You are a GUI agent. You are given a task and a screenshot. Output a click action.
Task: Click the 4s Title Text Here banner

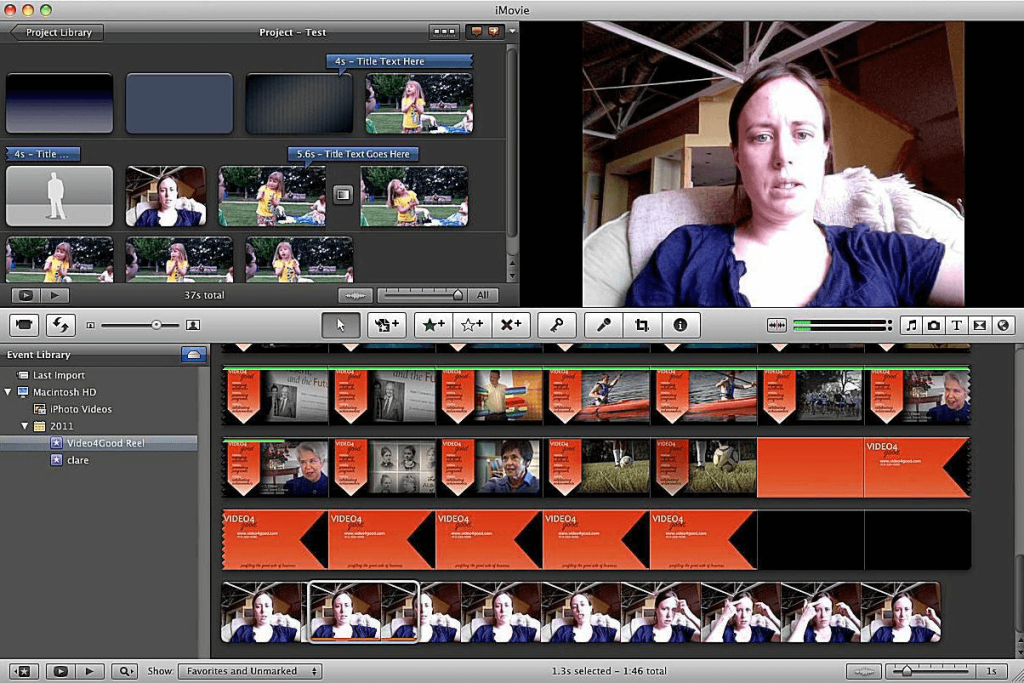click(400, 61)
